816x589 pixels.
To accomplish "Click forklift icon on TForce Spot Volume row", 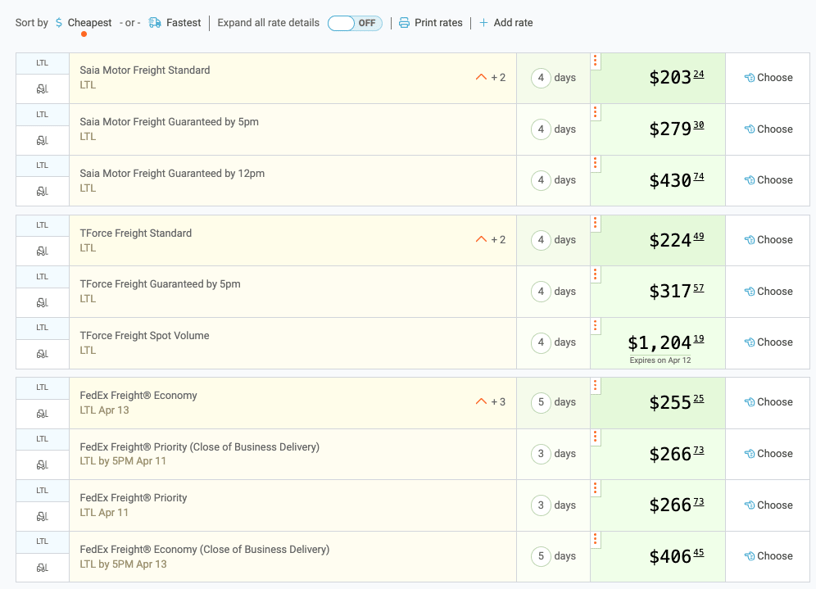I will [42, 354].
